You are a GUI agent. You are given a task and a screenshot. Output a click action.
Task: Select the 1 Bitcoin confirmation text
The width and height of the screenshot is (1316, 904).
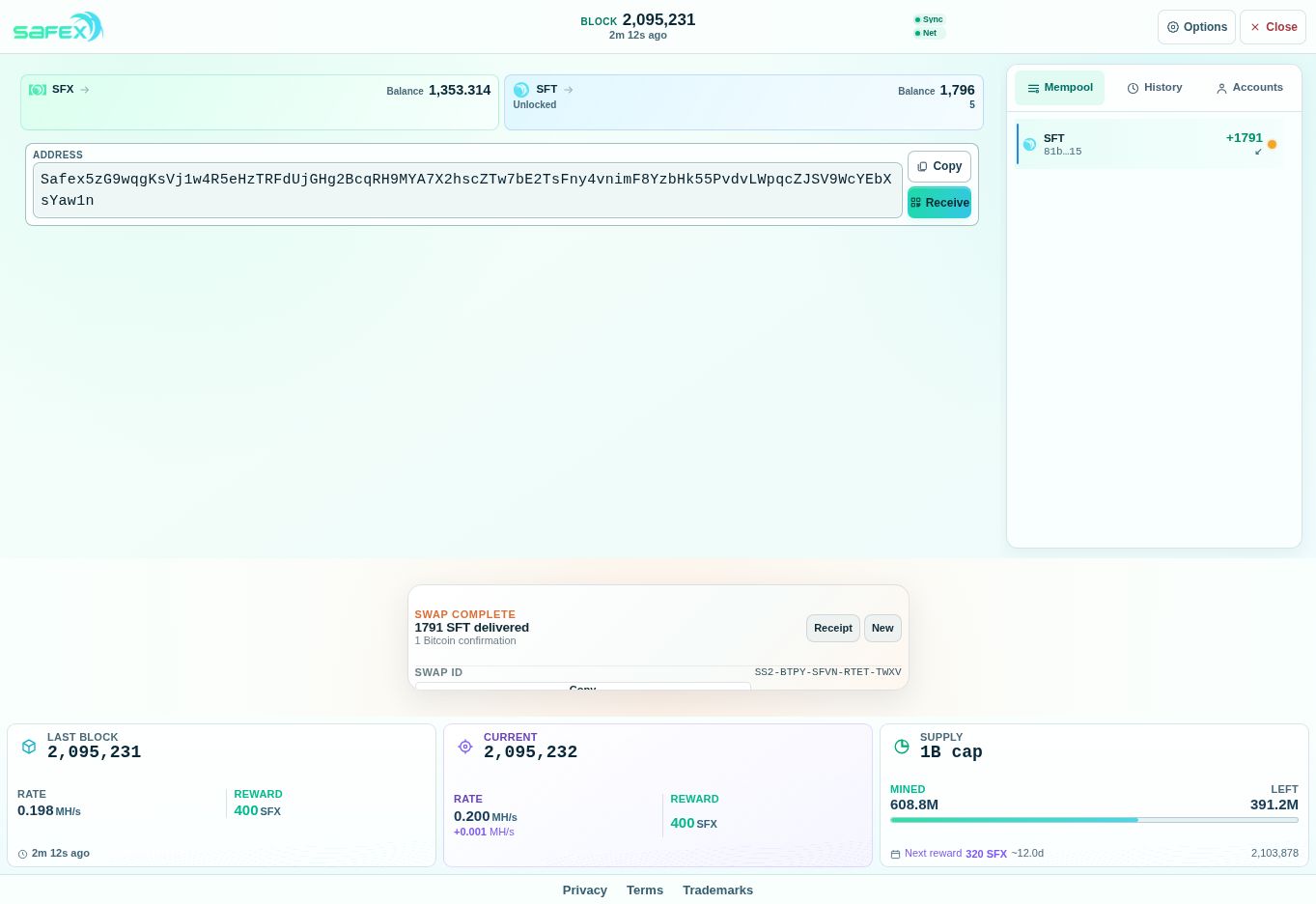click(x=465, y=640)
